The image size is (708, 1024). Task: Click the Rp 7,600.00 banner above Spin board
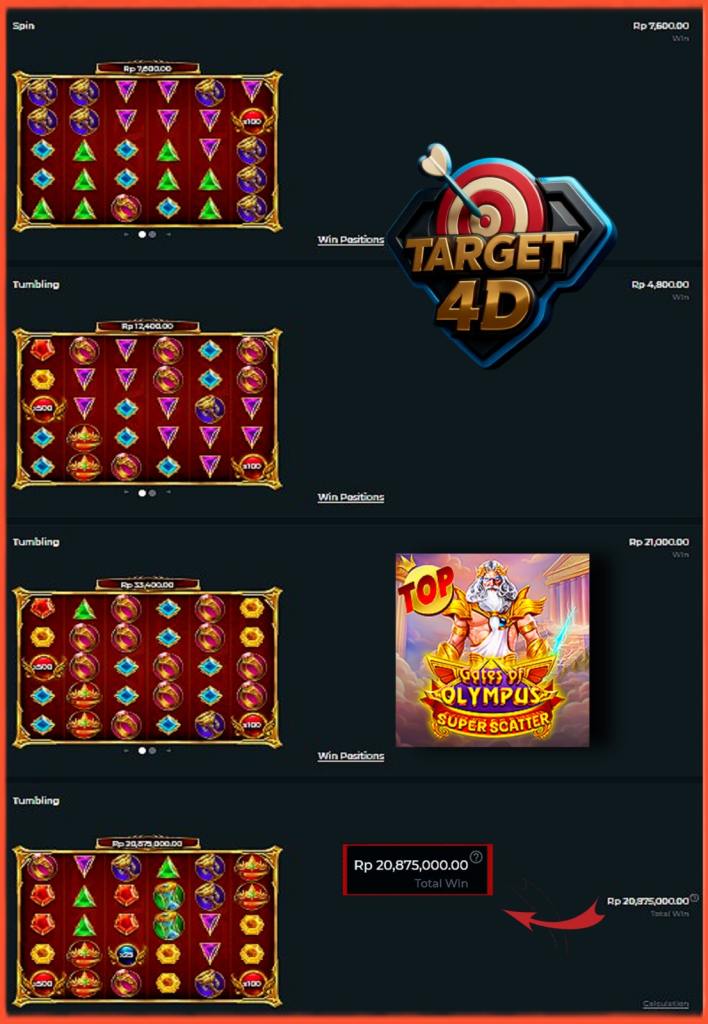pyautogui.click(x=148, y=68)
